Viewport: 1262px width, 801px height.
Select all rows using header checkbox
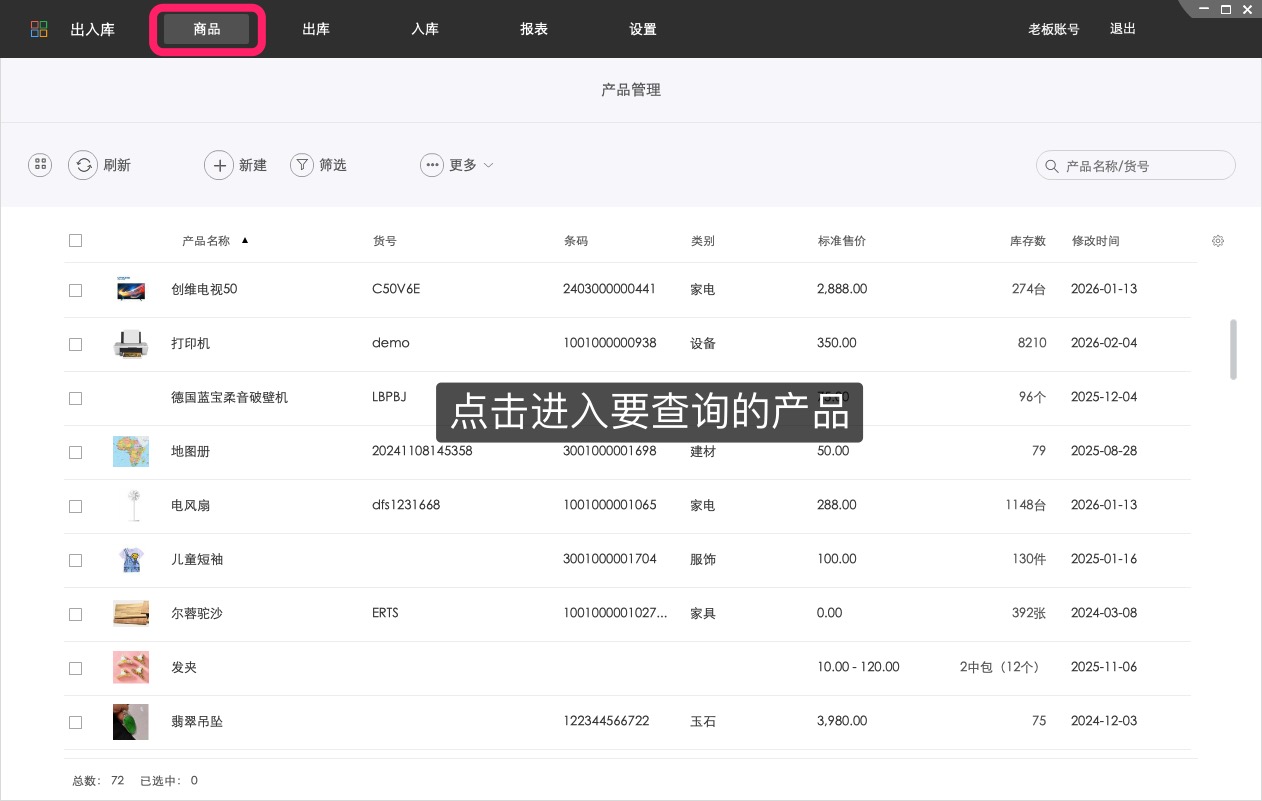(75, 240)
